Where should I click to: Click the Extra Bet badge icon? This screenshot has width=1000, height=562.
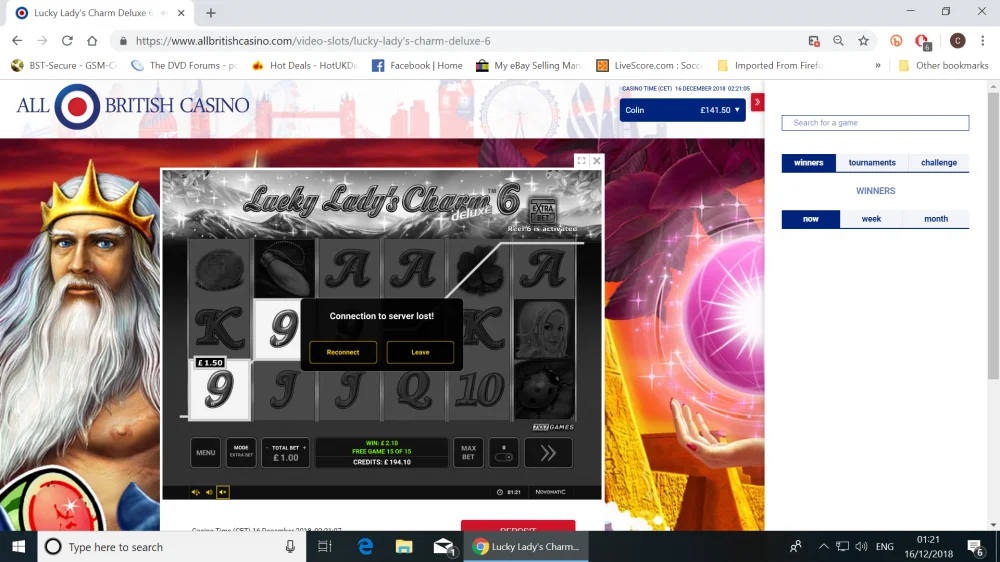click(x=543, y=210)
